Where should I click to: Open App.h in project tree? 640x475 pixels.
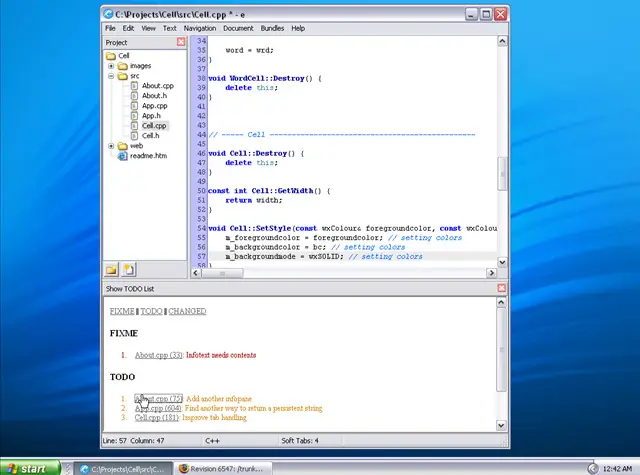pyautogui.click(x=151, y=115)
